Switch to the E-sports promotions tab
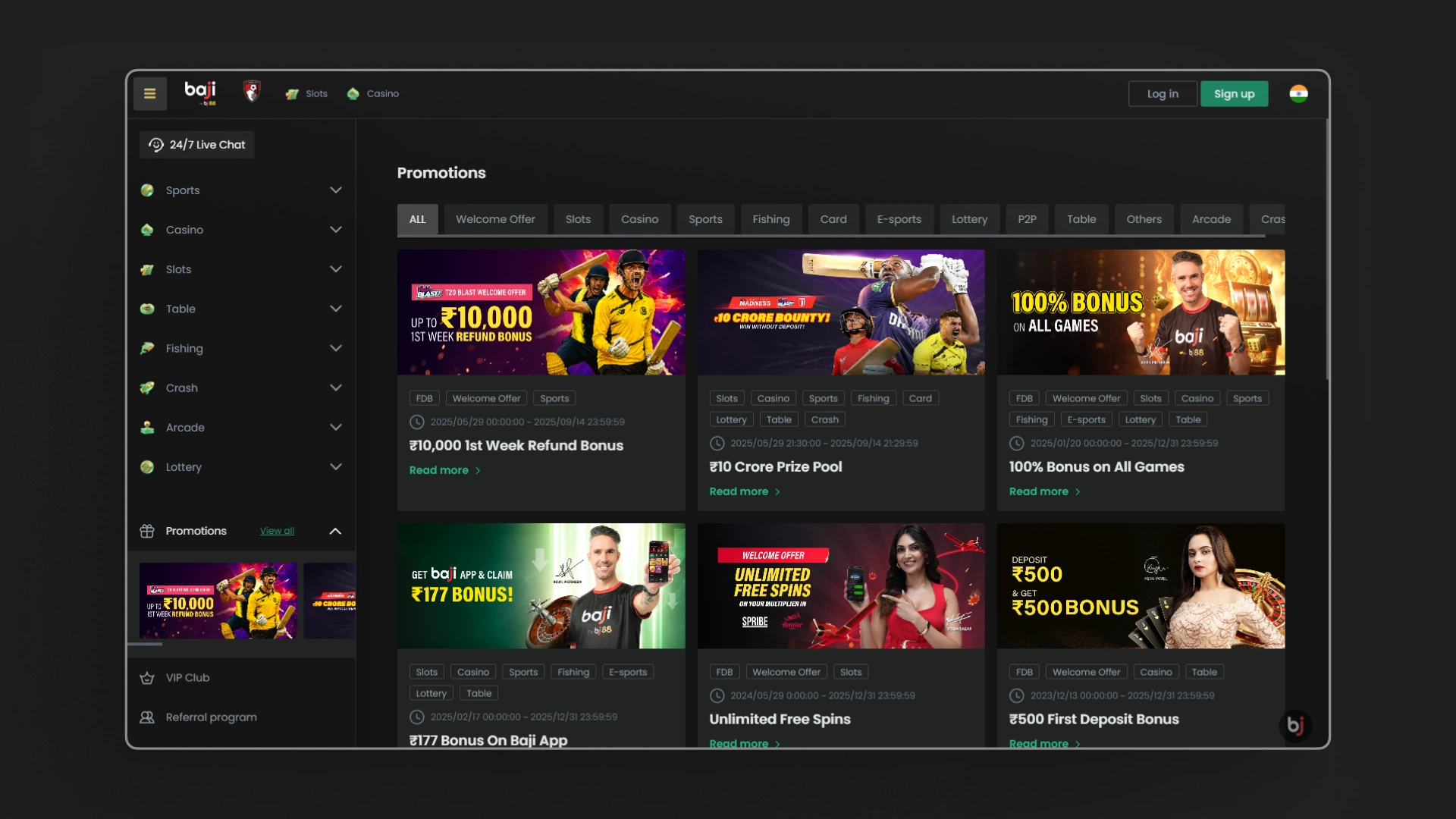This screenshot has width=1456, height=819. coord(899,219)
